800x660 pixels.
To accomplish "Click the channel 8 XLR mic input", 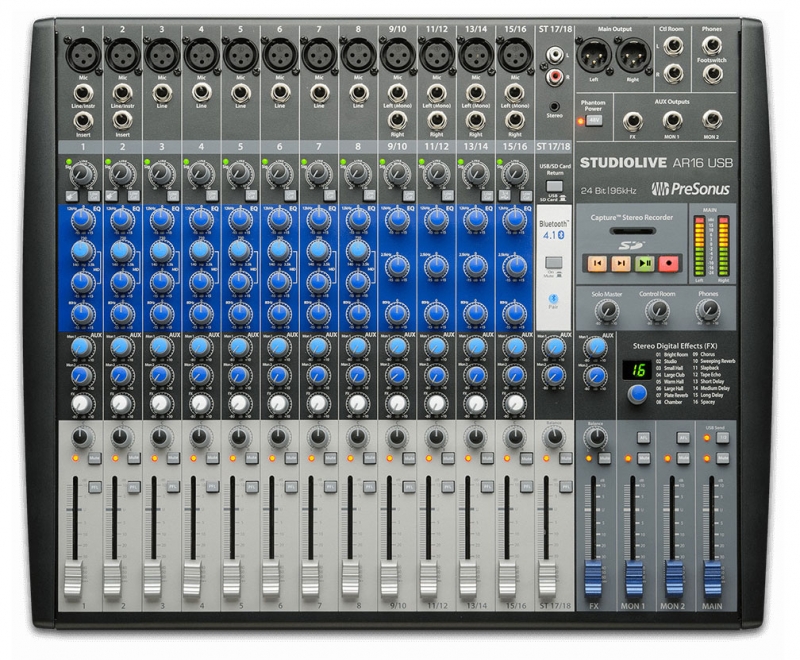I will coord(358,55).
